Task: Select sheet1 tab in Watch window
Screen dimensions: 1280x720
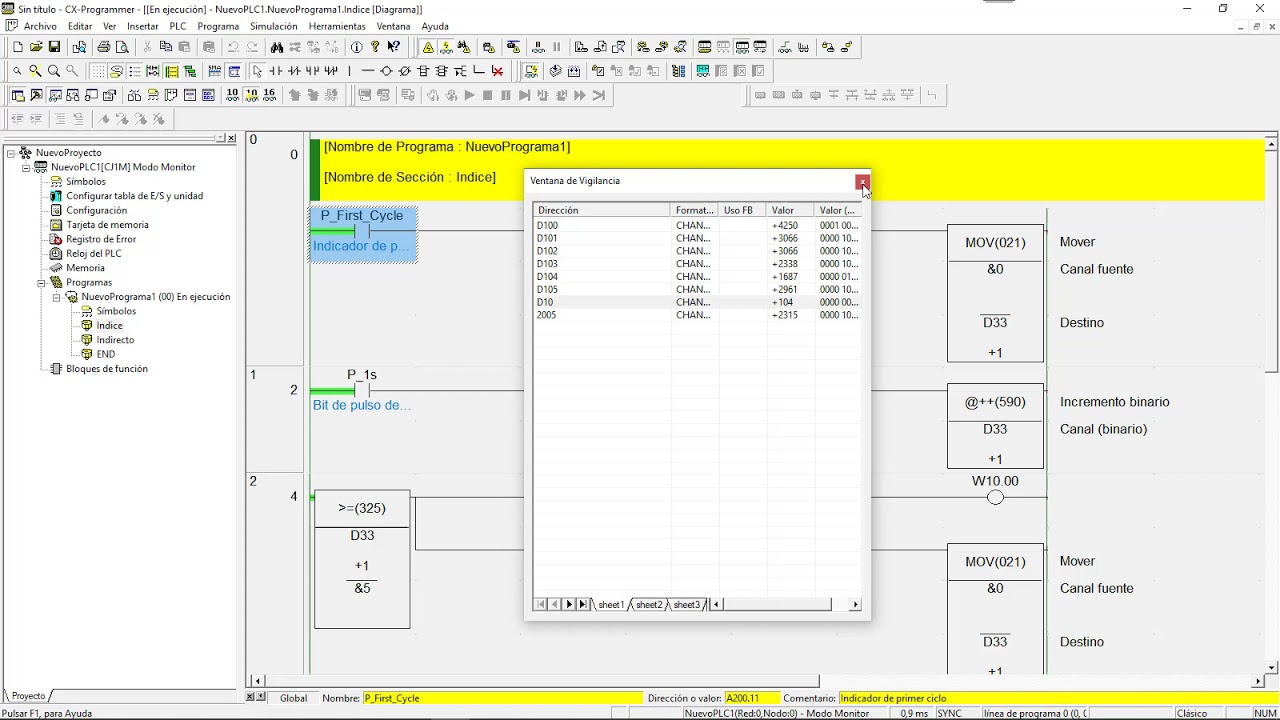Action: (611, 604)
